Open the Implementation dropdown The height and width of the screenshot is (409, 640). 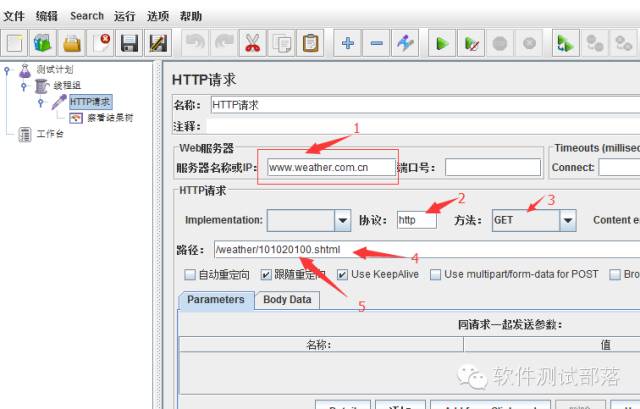309,220
